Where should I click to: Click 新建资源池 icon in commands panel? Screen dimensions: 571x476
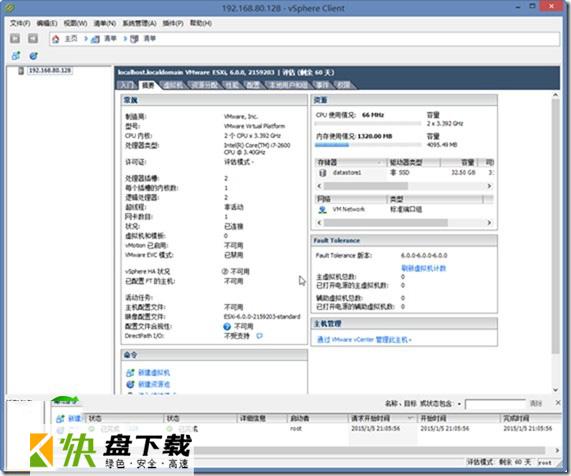coord(130,384)
